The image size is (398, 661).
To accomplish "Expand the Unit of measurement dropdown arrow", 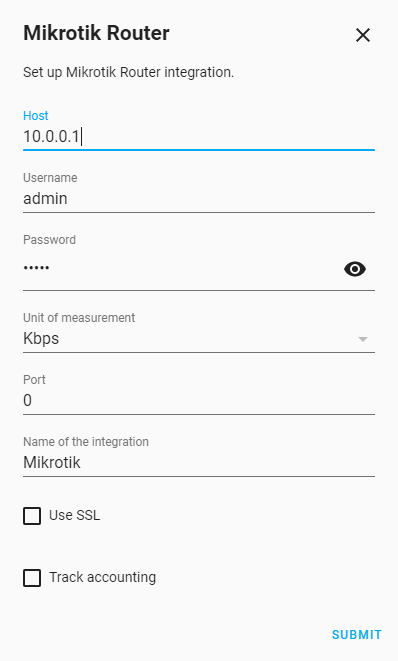I will pos(363,339).
